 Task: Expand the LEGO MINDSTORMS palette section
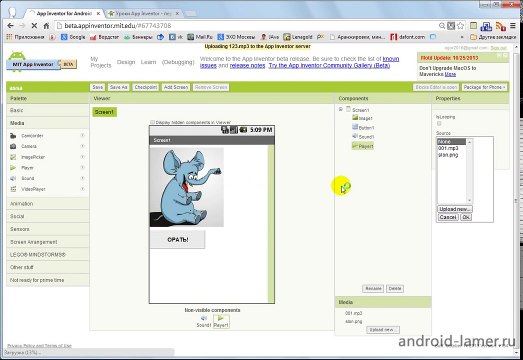47,255
